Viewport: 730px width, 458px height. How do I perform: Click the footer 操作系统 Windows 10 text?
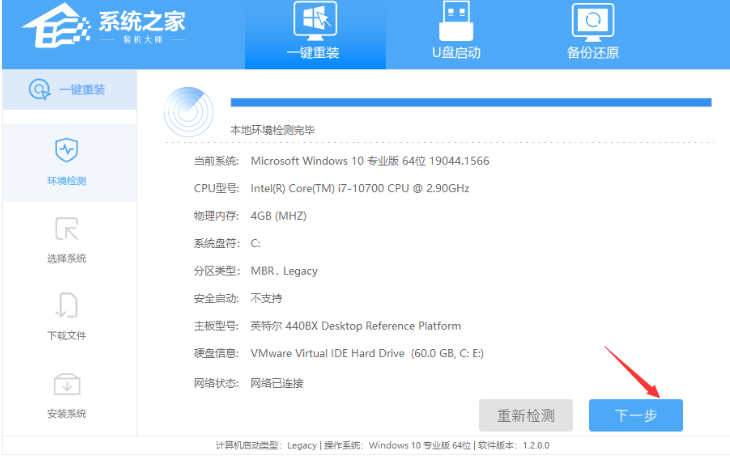click(398, 445)
